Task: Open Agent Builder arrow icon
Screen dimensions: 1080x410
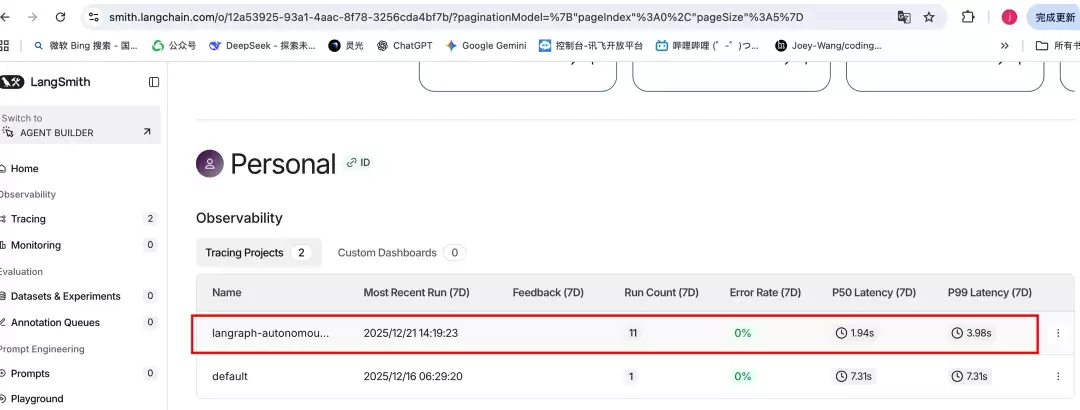Action: [147, 132]
